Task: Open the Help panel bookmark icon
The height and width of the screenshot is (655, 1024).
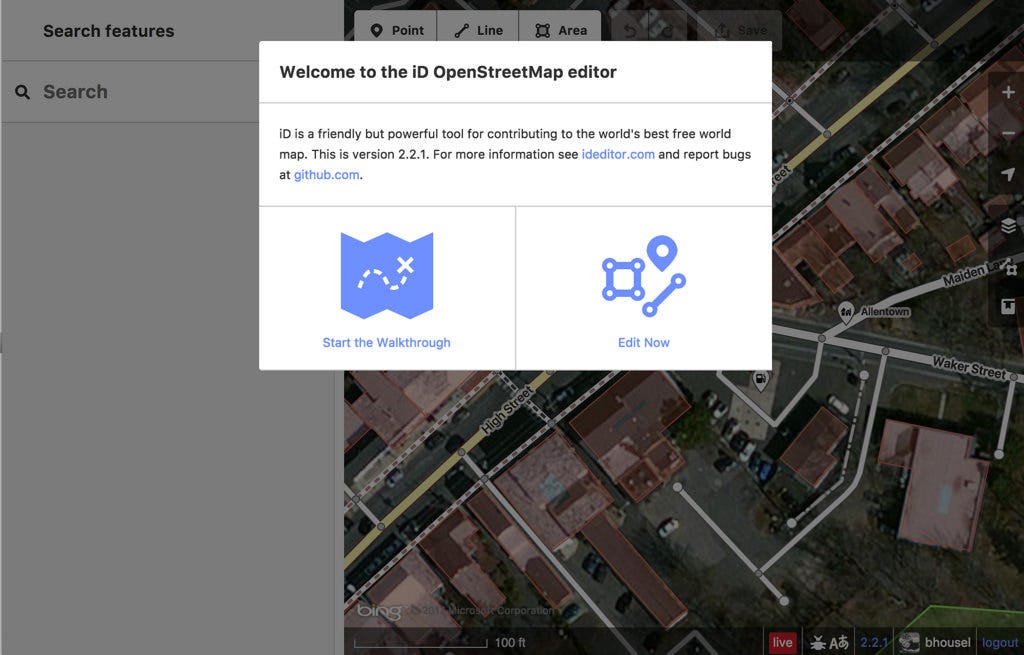Action: pos(1006,308)
